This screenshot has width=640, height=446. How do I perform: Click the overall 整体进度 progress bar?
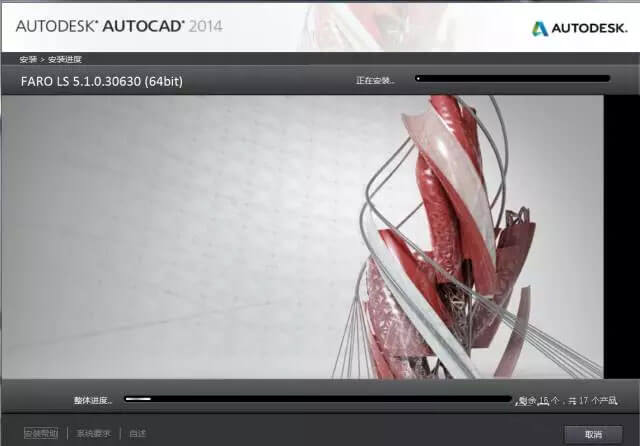click(318, 399)
